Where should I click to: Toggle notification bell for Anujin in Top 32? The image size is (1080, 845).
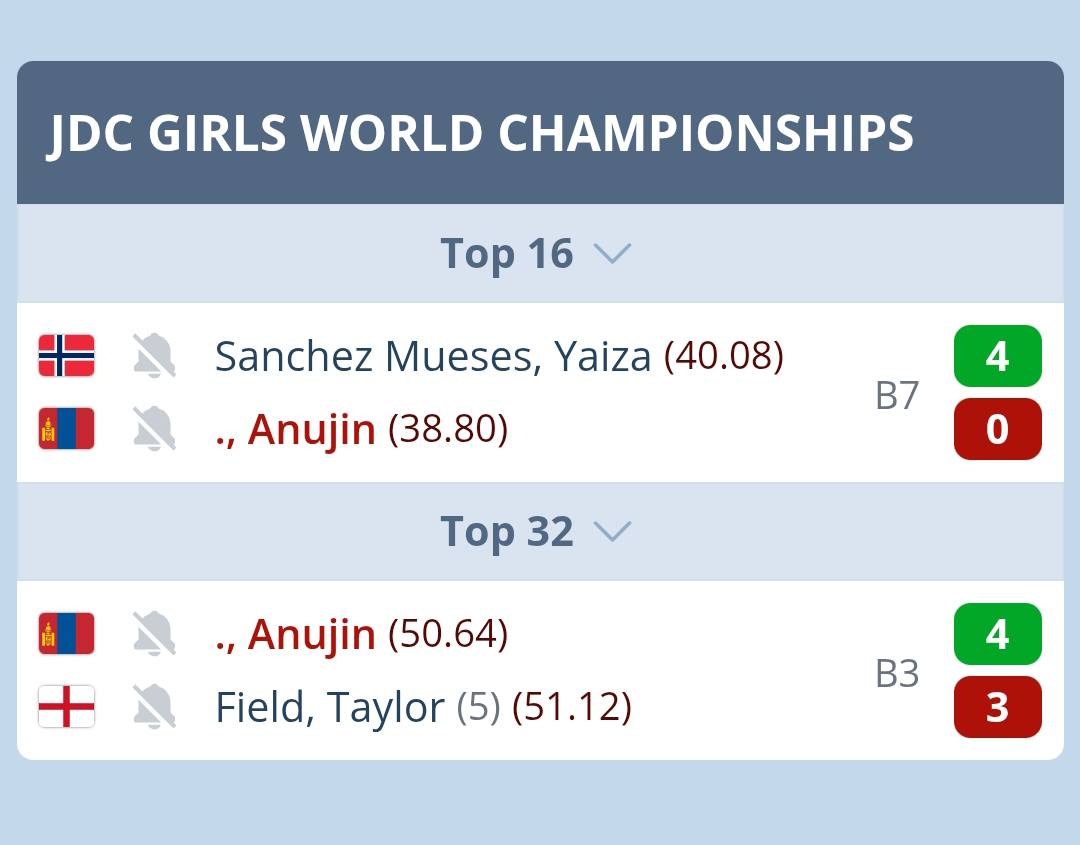[x=154, y=634]
